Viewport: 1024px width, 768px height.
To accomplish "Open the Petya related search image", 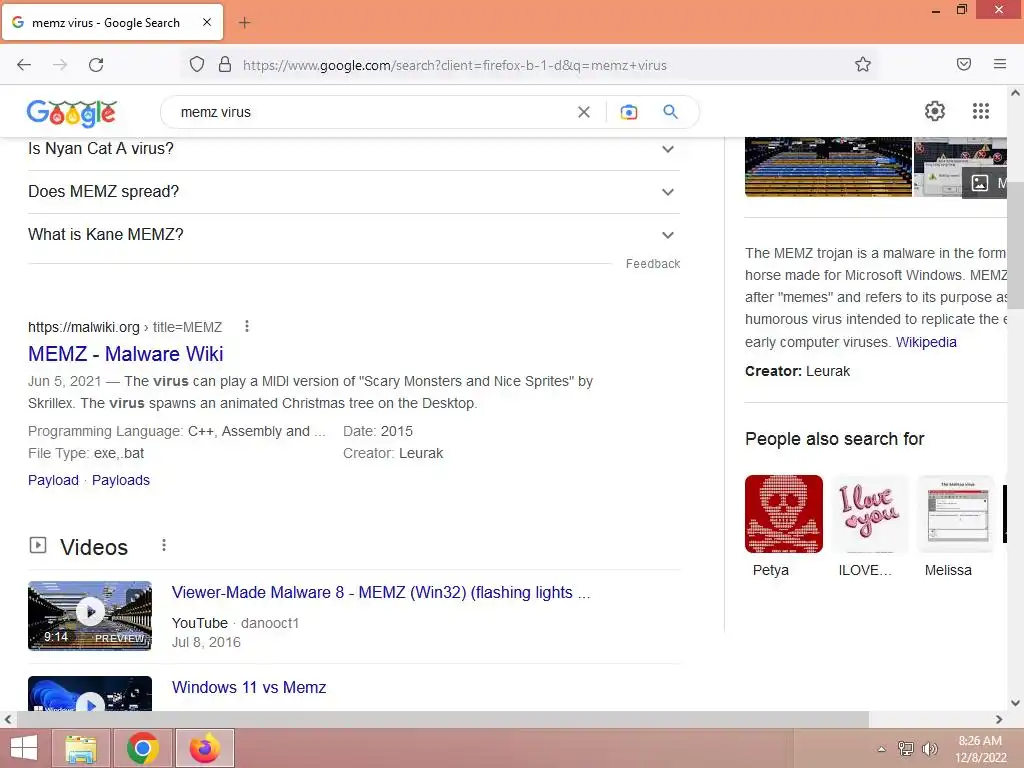I will click(784, 514).
